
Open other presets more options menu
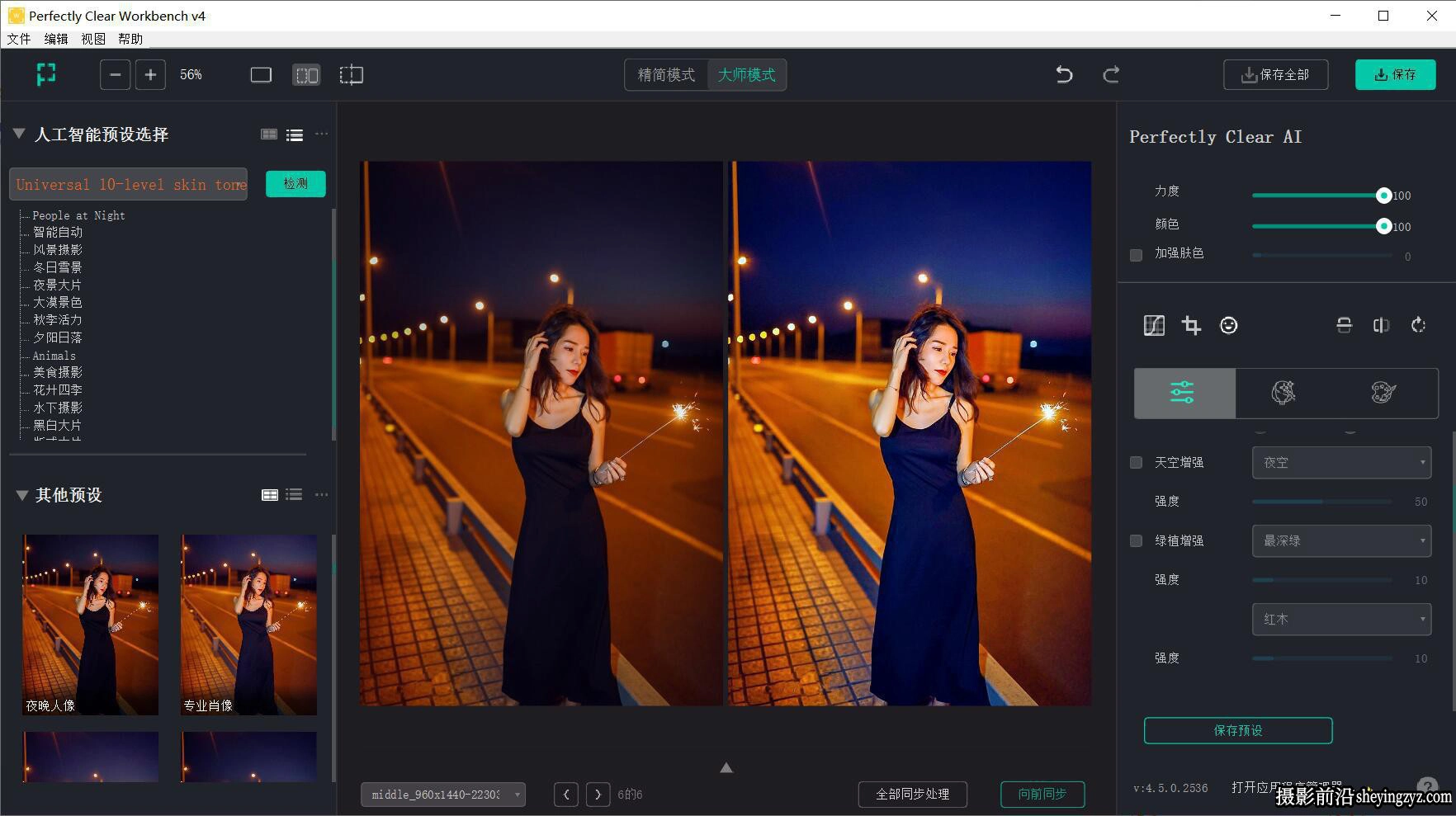[322, 495]
